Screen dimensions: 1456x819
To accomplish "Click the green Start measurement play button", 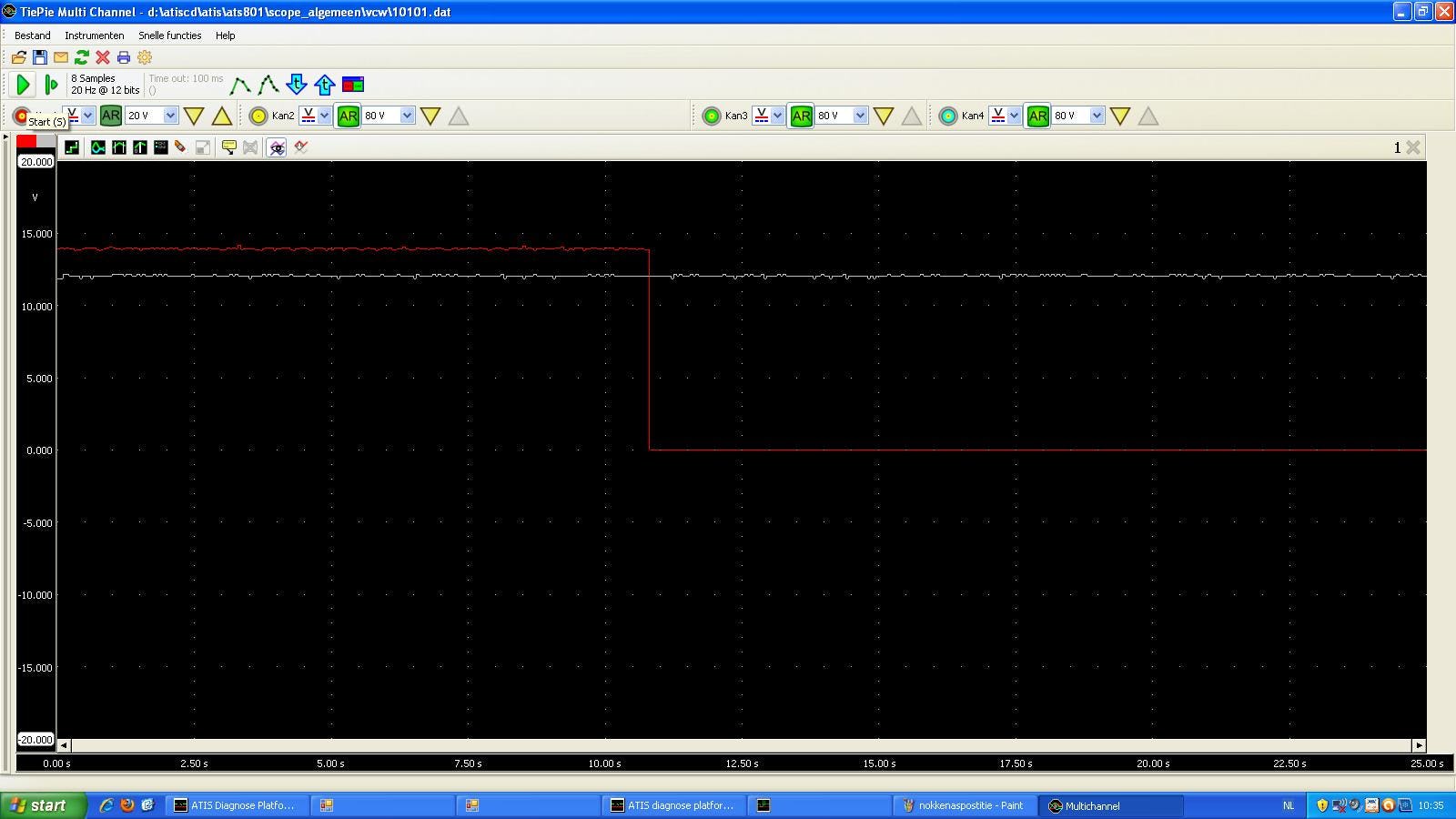I will pos(23,85).
